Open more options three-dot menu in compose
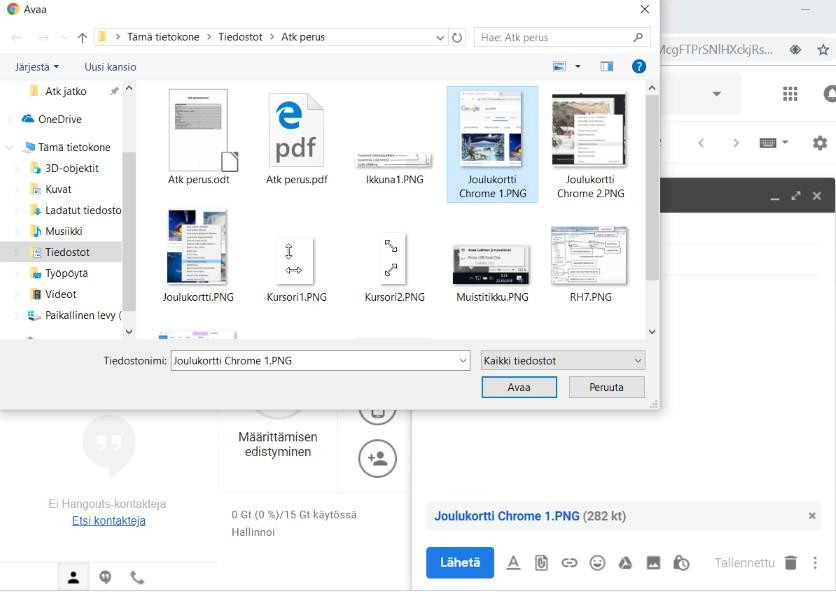The height and width of the screenshot is (594, 836). (x=815, y=563)
